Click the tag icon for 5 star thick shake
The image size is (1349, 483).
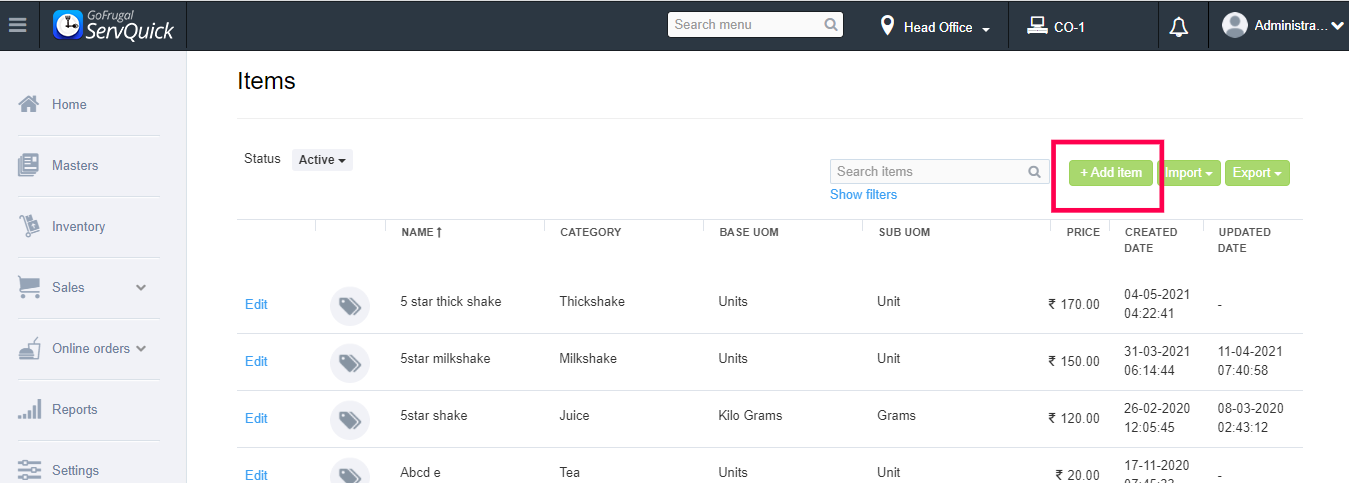(350, 306)
